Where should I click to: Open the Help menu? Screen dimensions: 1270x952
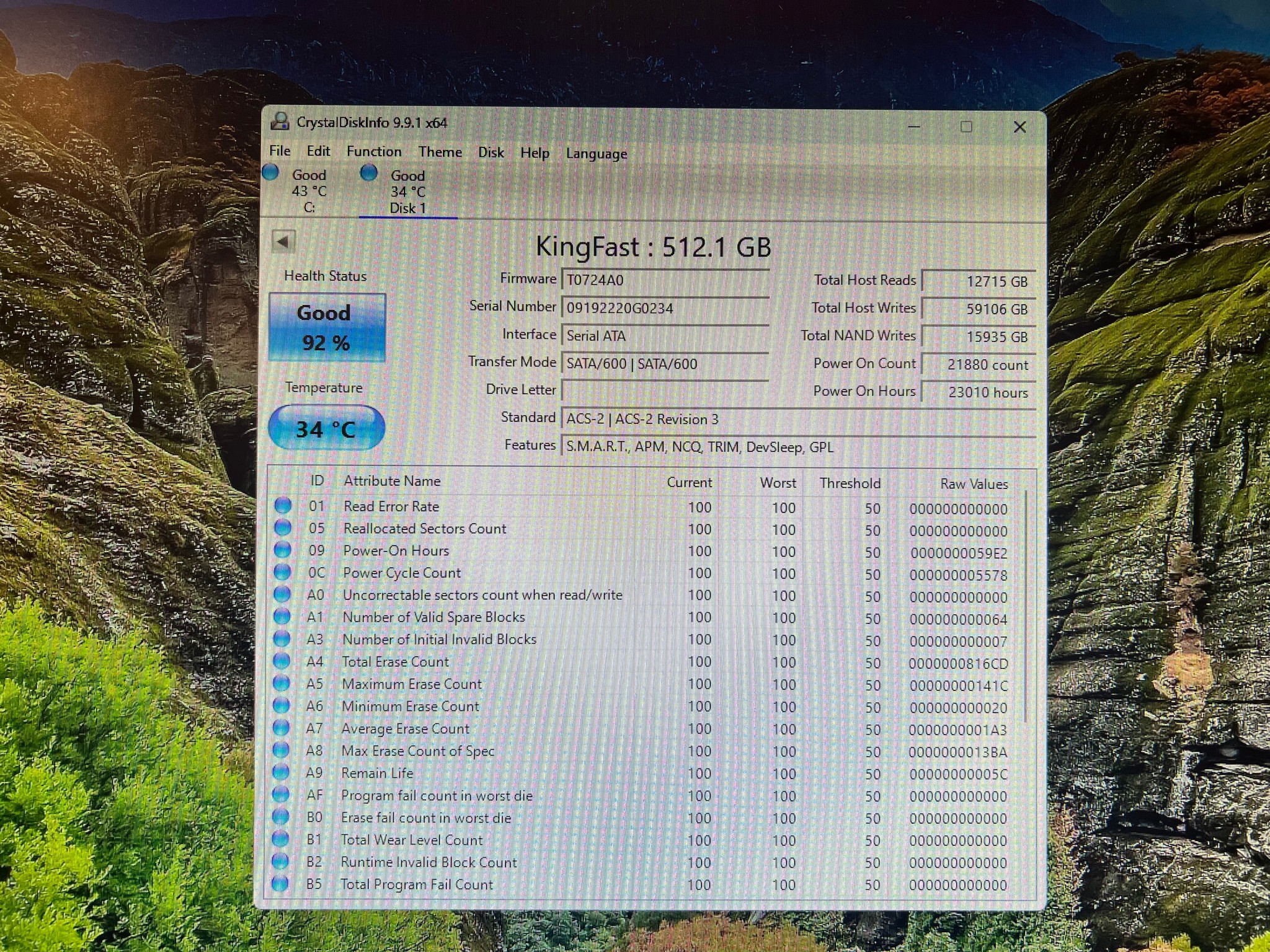535,153
